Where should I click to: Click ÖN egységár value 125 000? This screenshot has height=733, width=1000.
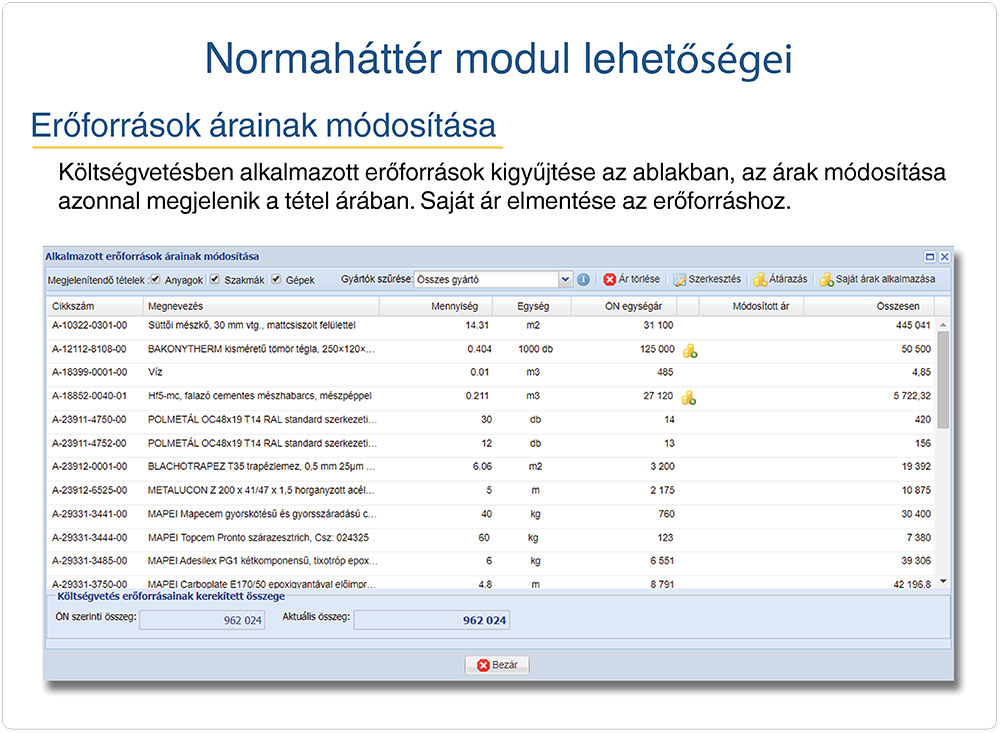[x=657, y=350]
